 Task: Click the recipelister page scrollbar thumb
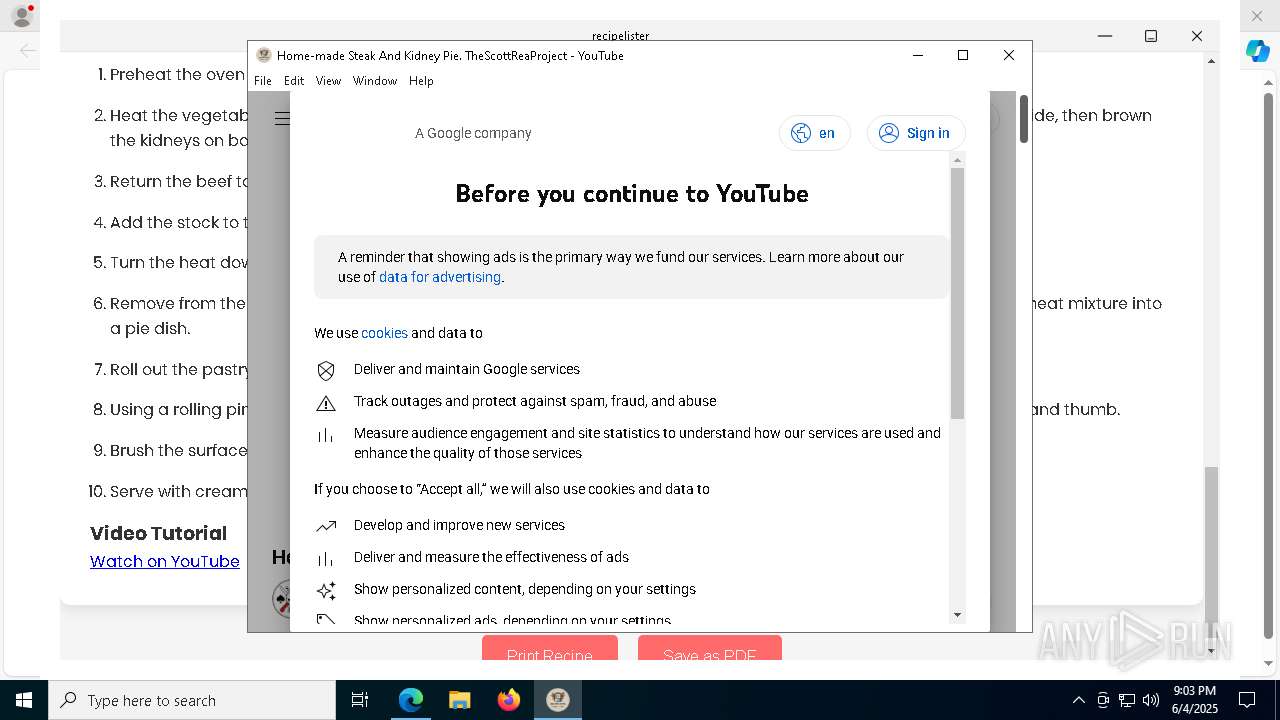click(1211, 545)
